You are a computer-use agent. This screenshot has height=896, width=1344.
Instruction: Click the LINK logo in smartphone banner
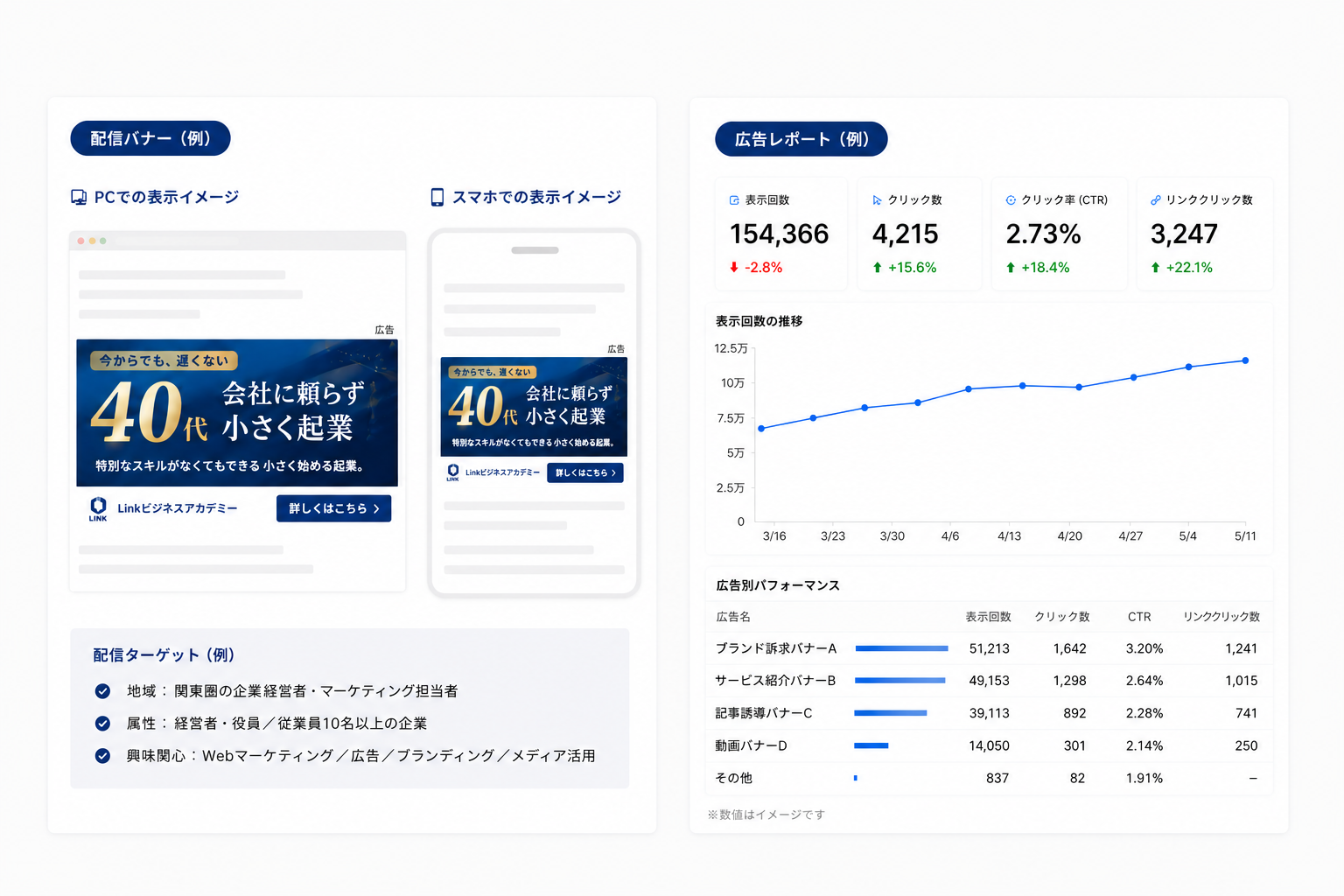tap(452, 472)
